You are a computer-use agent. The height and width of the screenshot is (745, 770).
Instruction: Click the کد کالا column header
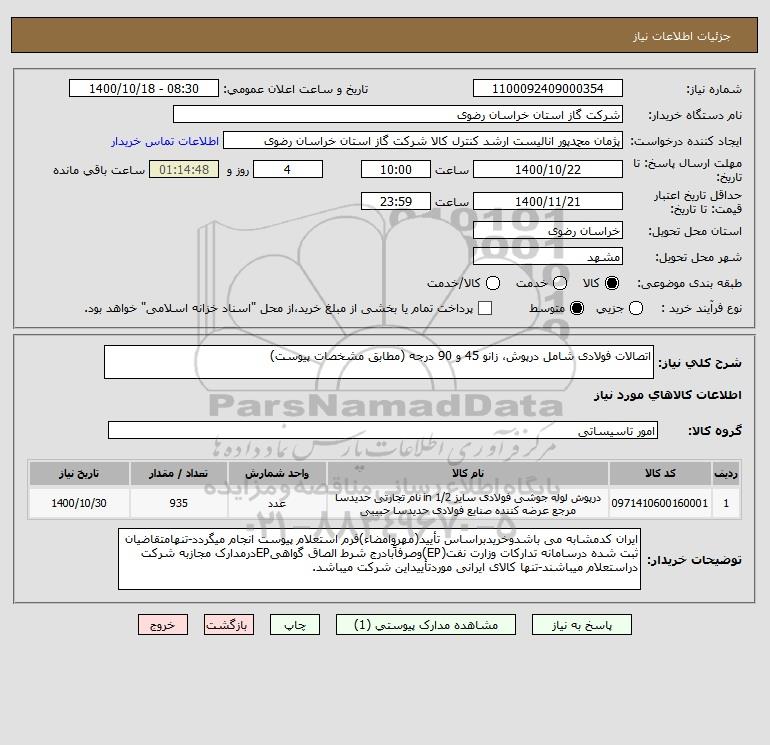(660, 473)
